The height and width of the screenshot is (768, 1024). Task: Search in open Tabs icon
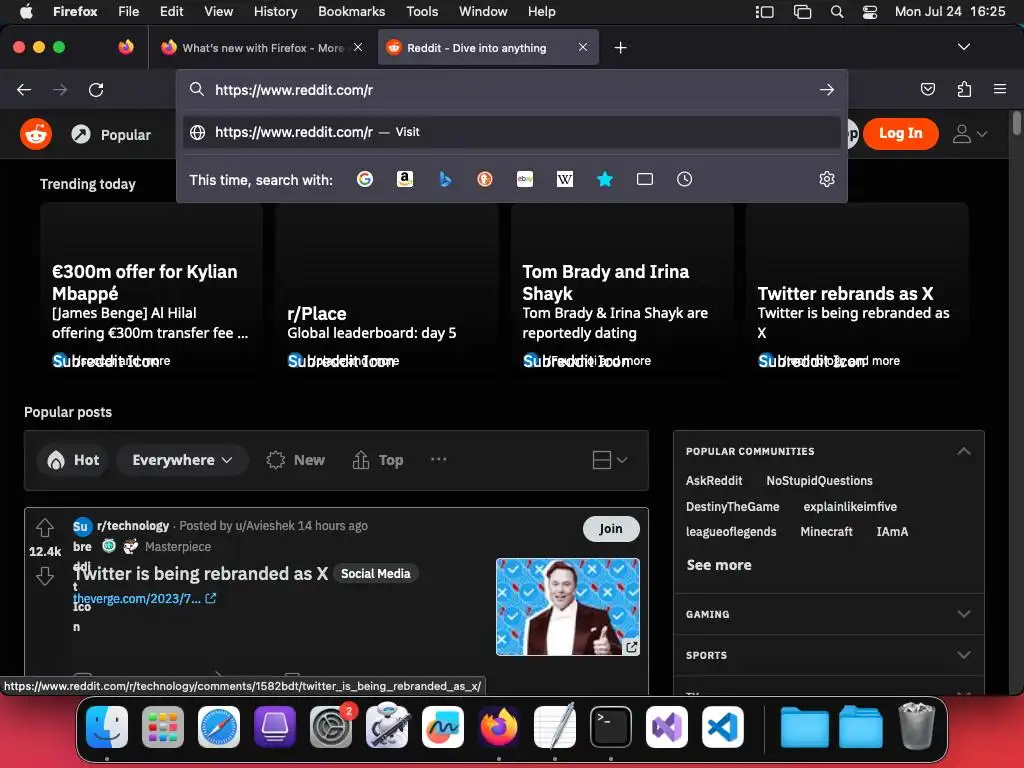[x=645, y=179]
